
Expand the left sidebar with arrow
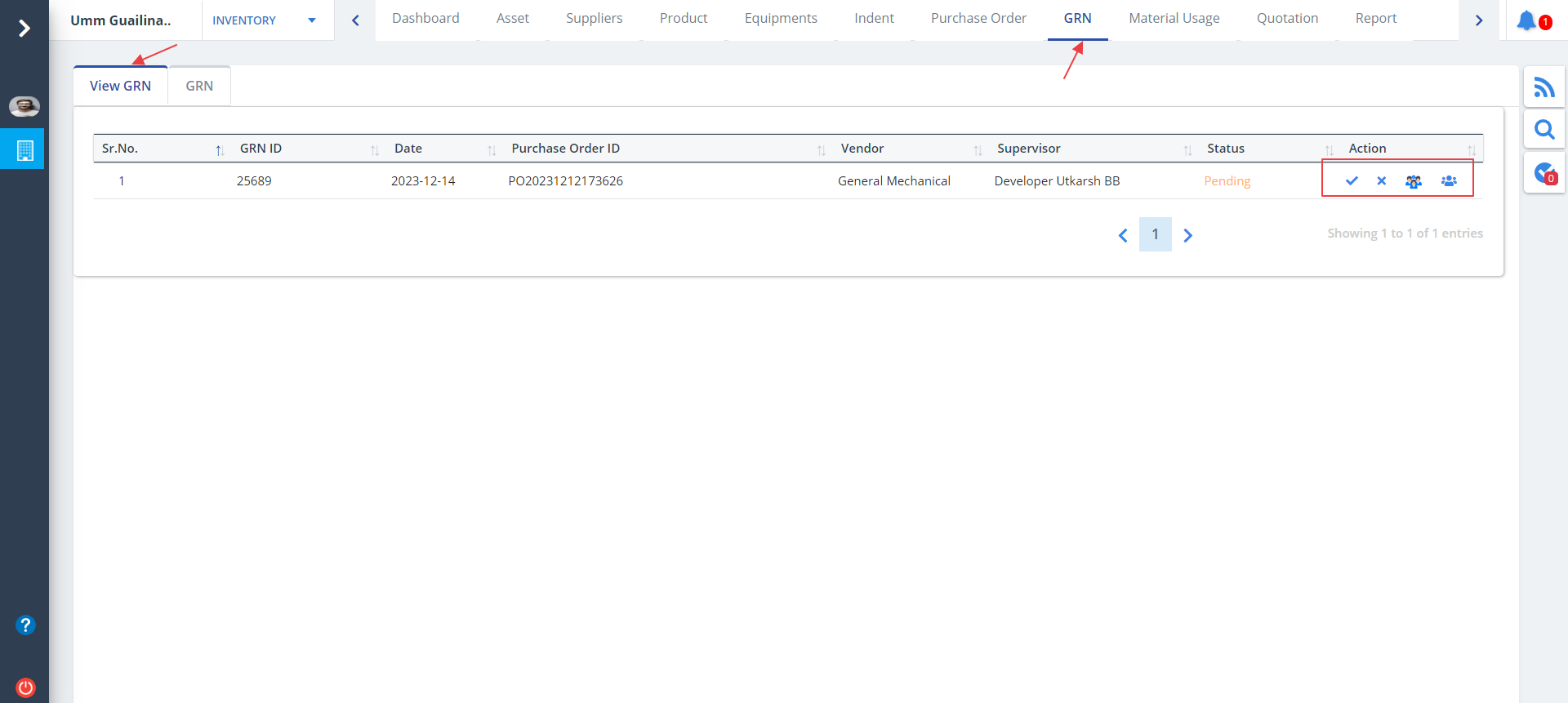(24, 29)
